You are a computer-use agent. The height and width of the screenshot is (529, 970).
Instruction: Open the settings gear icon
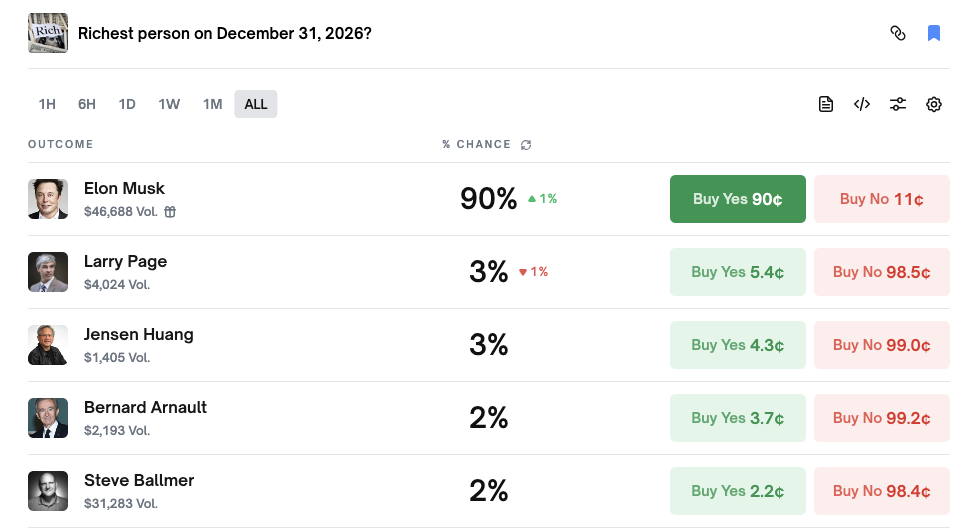click(934, 104)
